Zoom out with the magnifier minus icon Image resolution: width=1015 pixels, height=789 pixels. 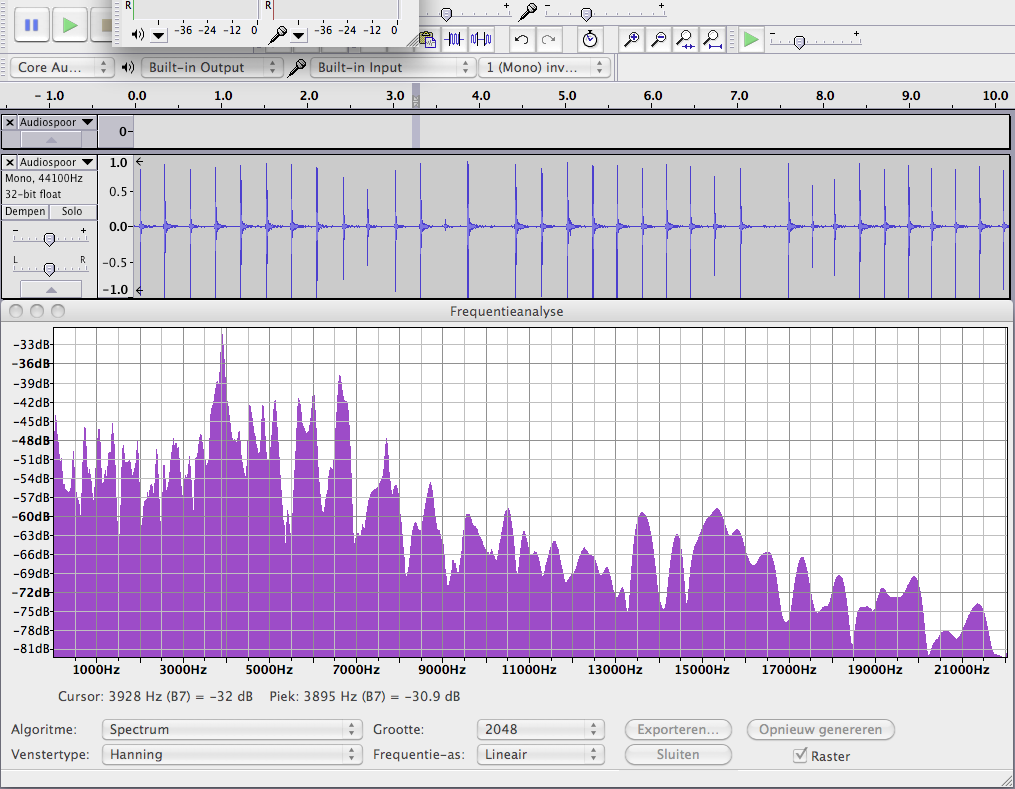click(658, 40)
